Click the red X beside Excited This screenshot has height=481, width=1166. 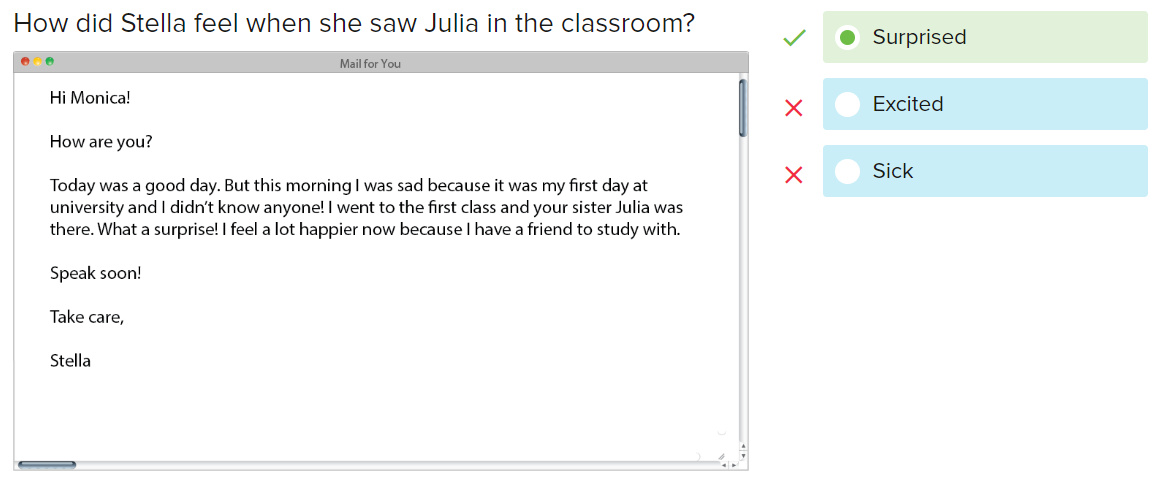coord(794,109)
